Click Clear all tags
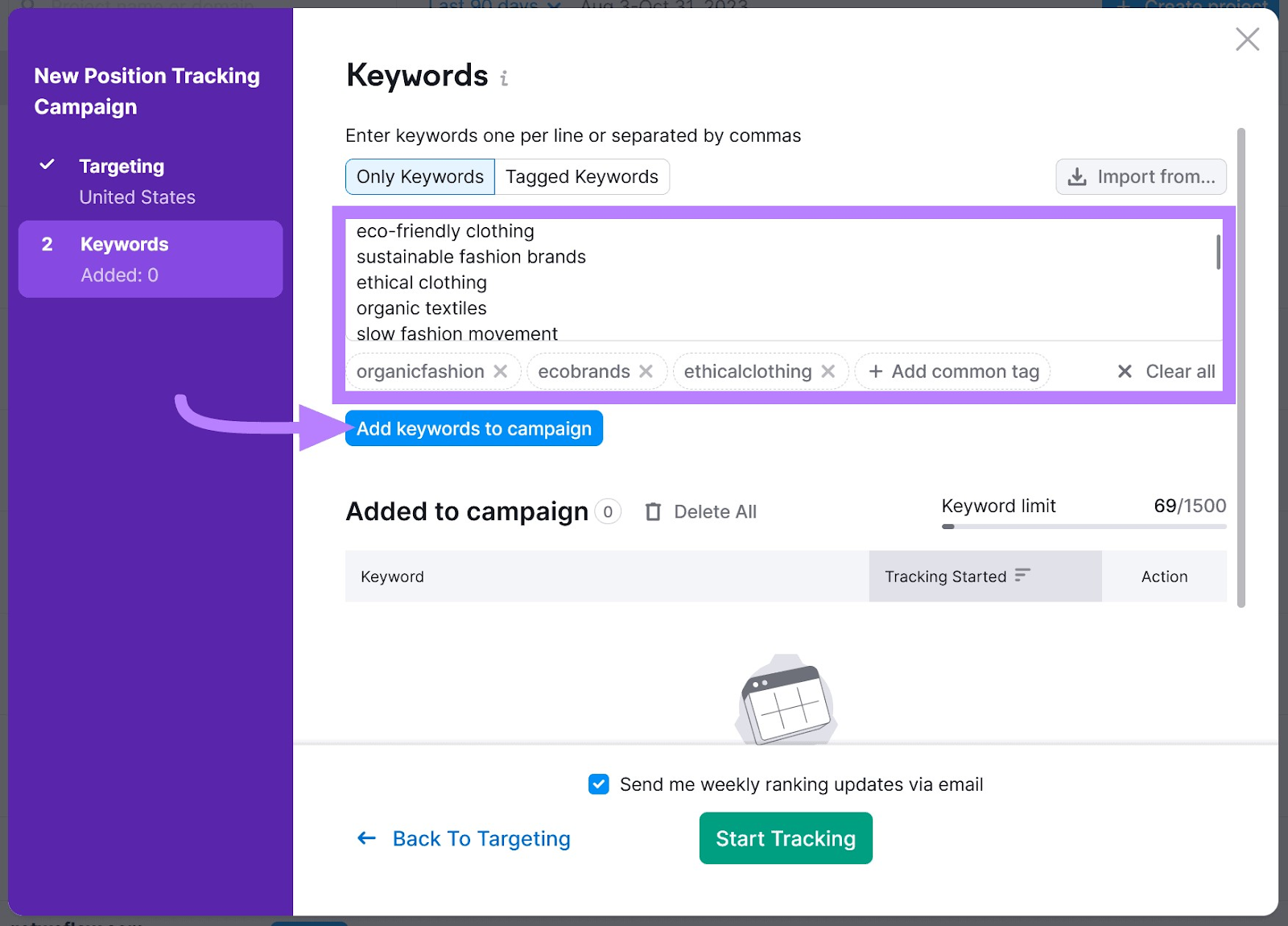 (x=1166, y=371)
